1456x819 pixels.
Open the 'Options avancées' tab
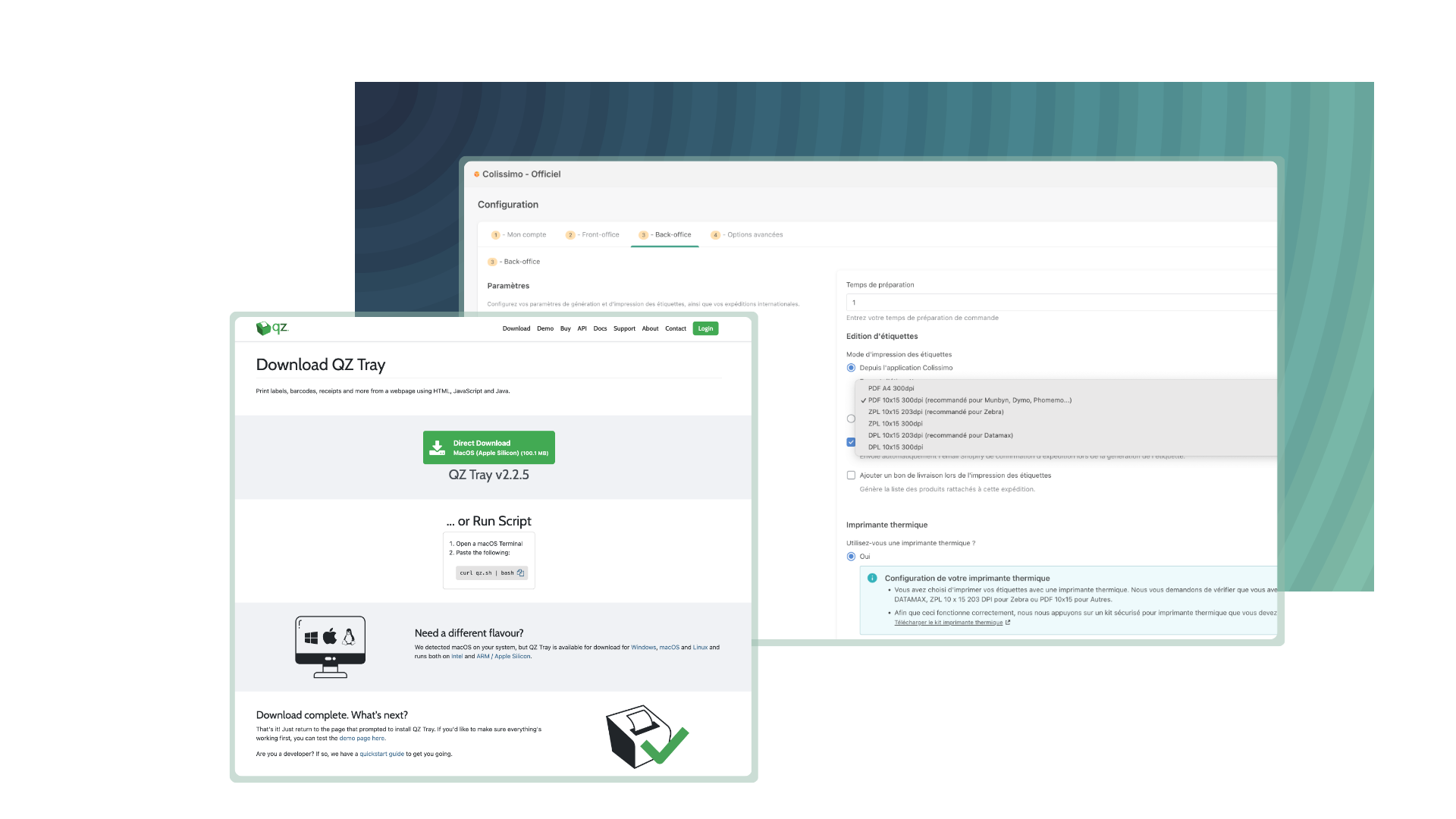pos(747,235)
